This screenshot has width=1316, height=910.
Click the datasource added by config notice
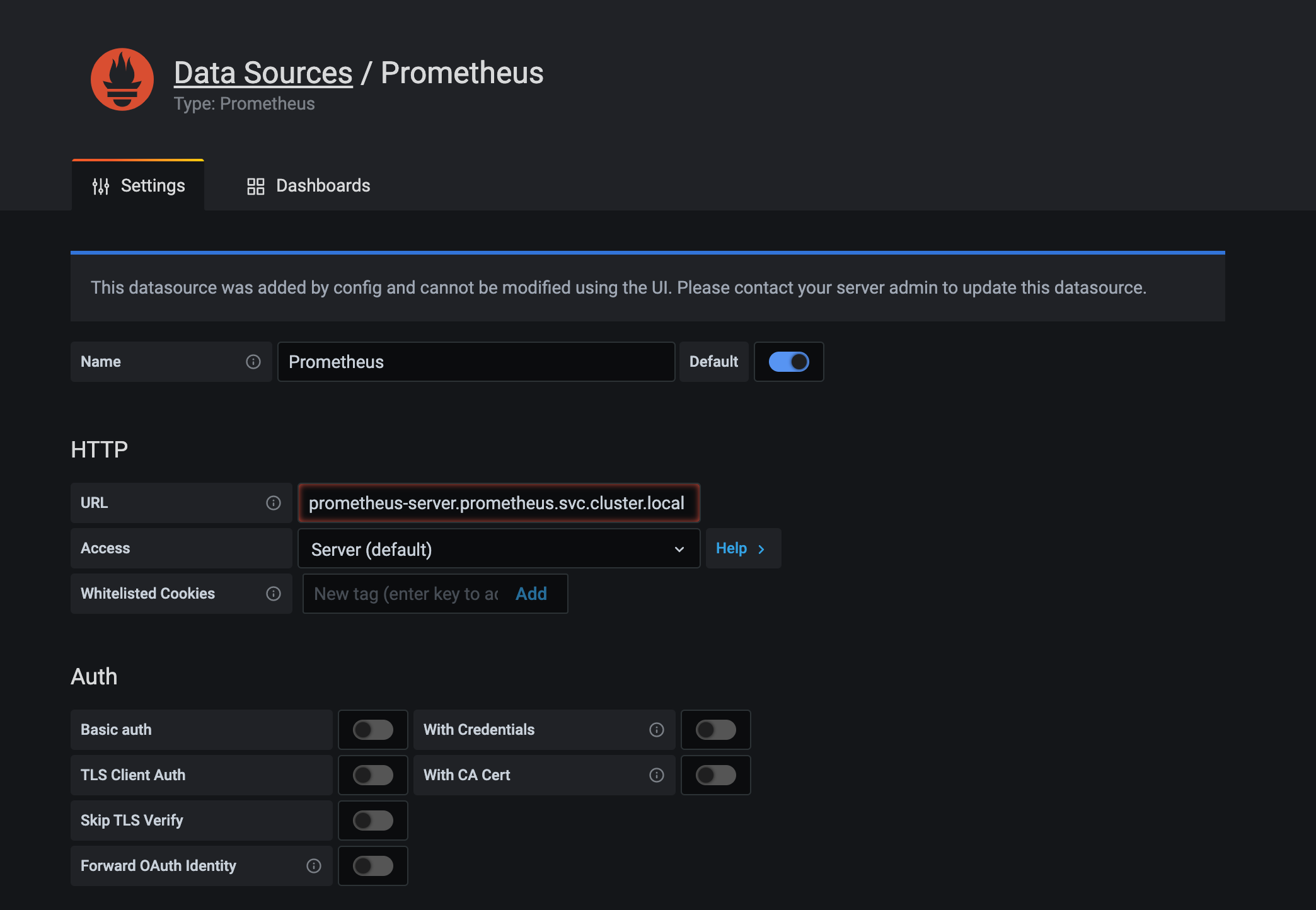click(648, 287)
